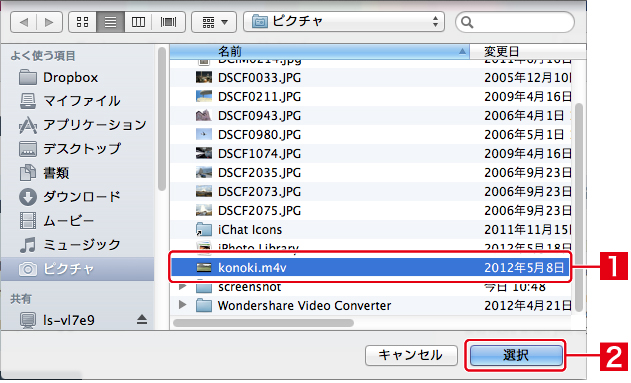
Task: Click the 2012年5月8日 date of konoki.m4v
Action: tap(524, 268)
